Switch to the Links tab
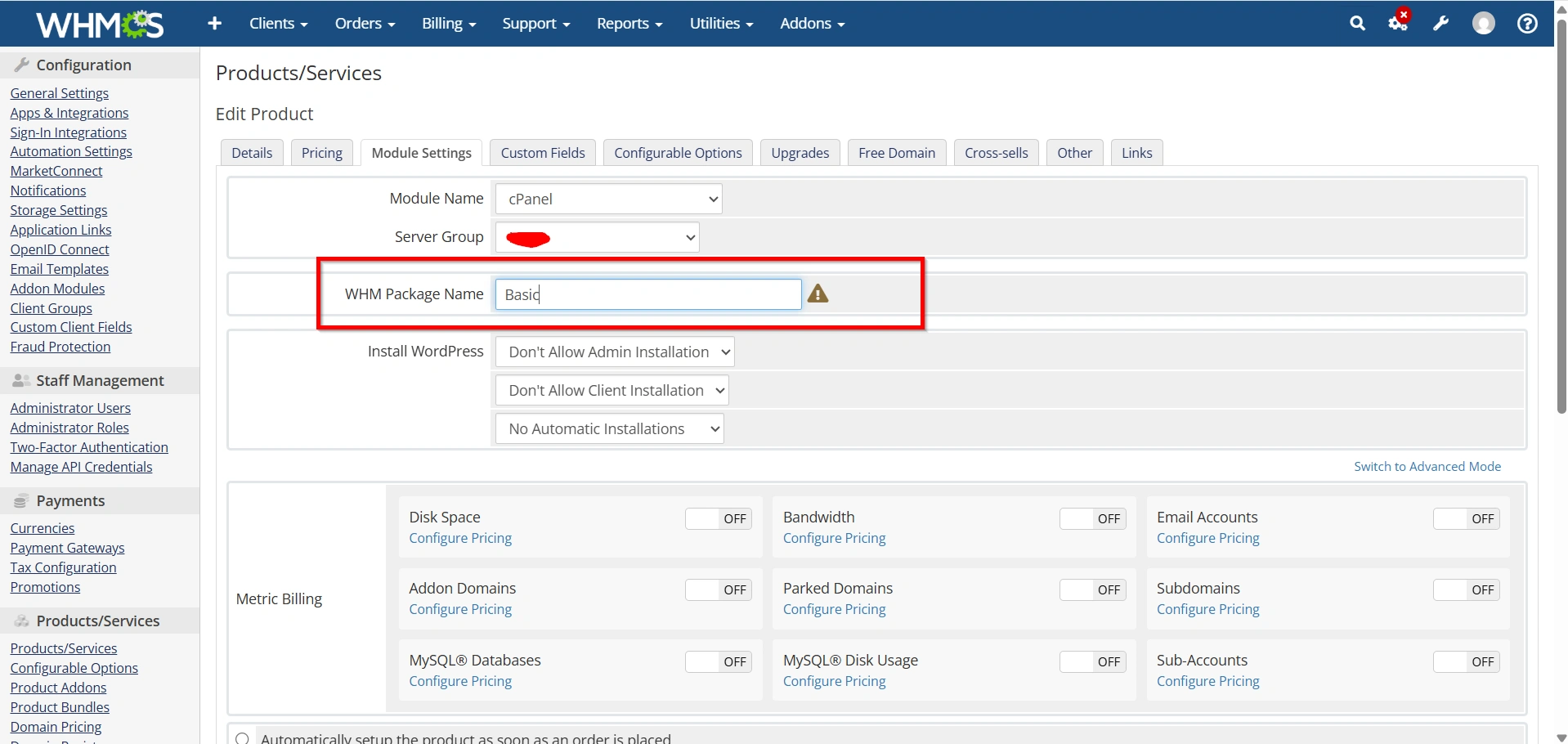1568x744 pixels. pos(1137,153)
